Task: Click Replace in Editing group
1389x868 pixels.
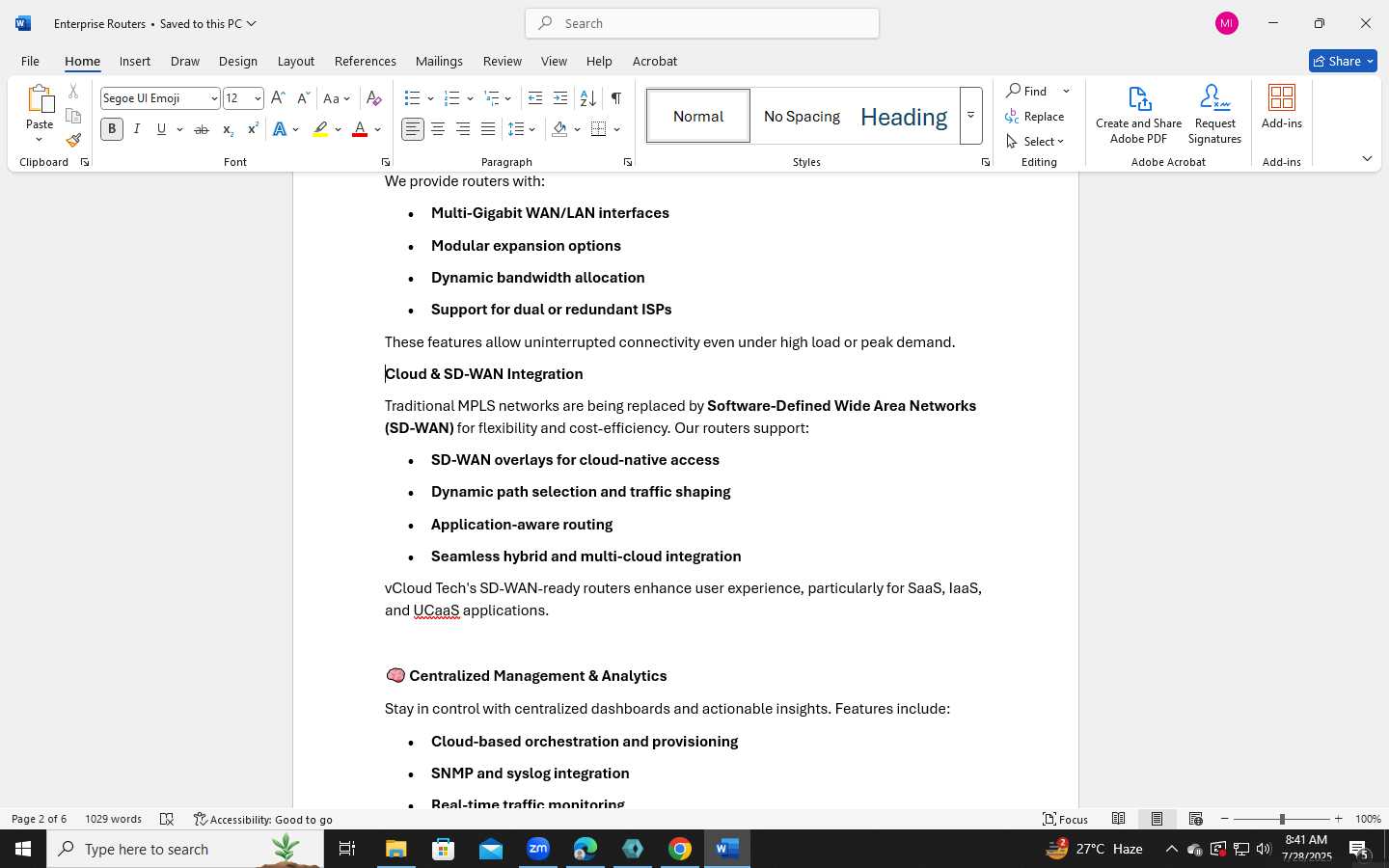Action: point(1035,116)
